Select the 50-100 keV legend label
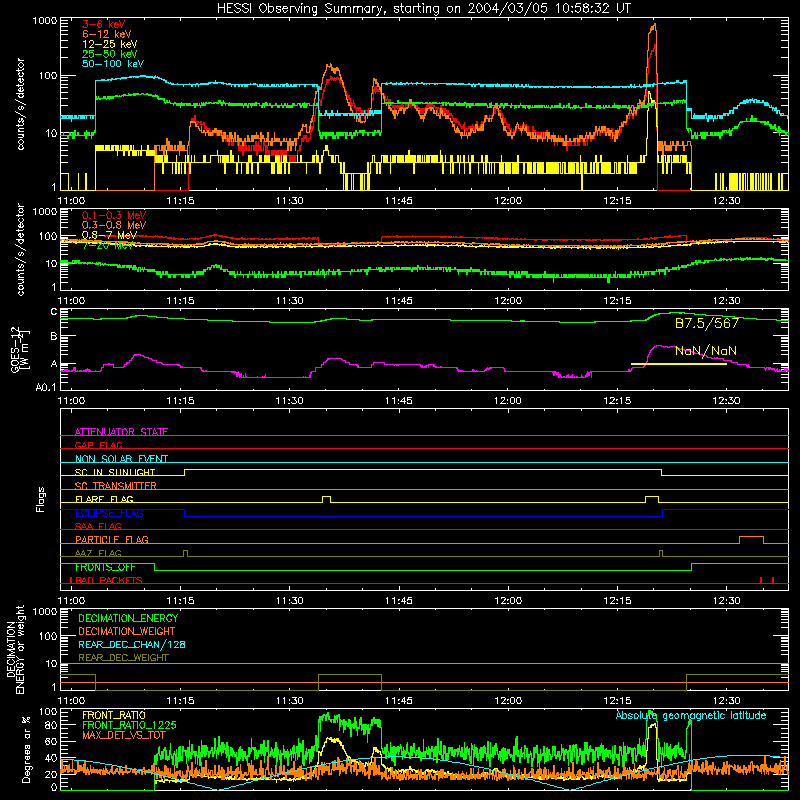The image size is (800, 800). point(113,64)
